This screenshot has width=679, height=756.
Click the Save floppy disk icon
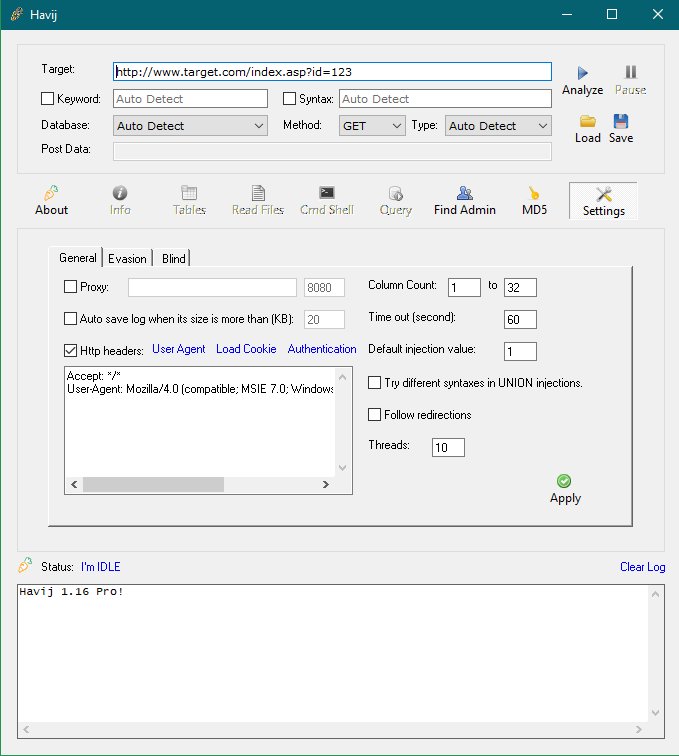coord(621,121)
